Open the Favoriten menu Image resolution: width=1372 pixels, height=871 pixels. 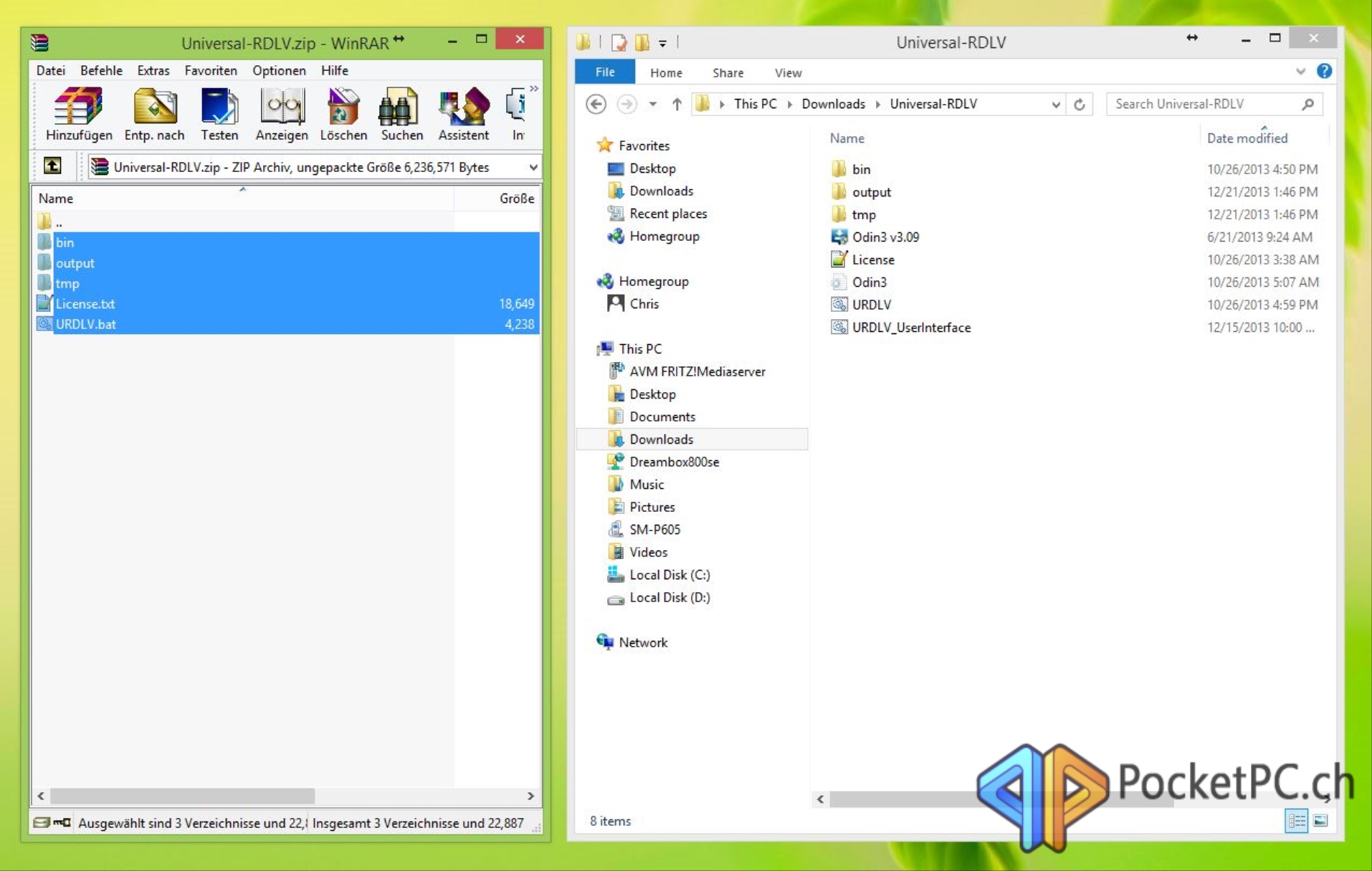(x=211, y=70)
